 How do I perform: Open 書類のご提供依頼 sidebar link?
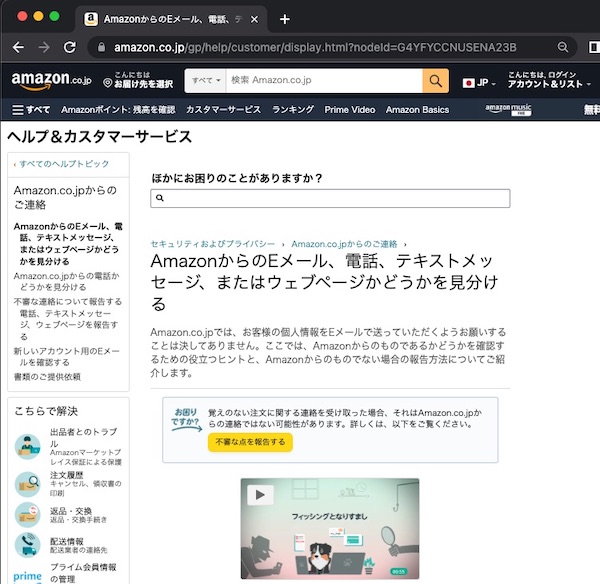[x=47, y=377]
